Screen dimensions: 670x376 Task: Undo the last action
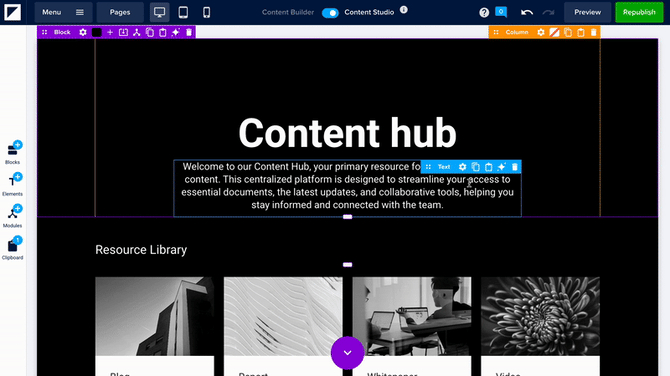point(527,12)
